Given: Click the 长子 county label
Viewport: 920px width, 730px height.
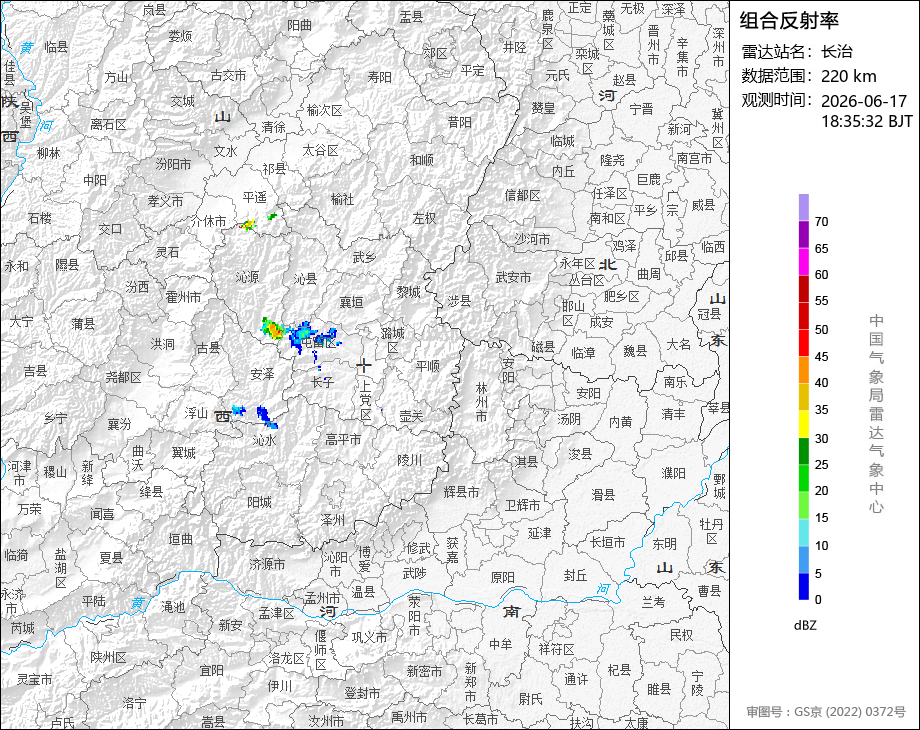Looking at the screenshot, I should click(x=322, y=383).
